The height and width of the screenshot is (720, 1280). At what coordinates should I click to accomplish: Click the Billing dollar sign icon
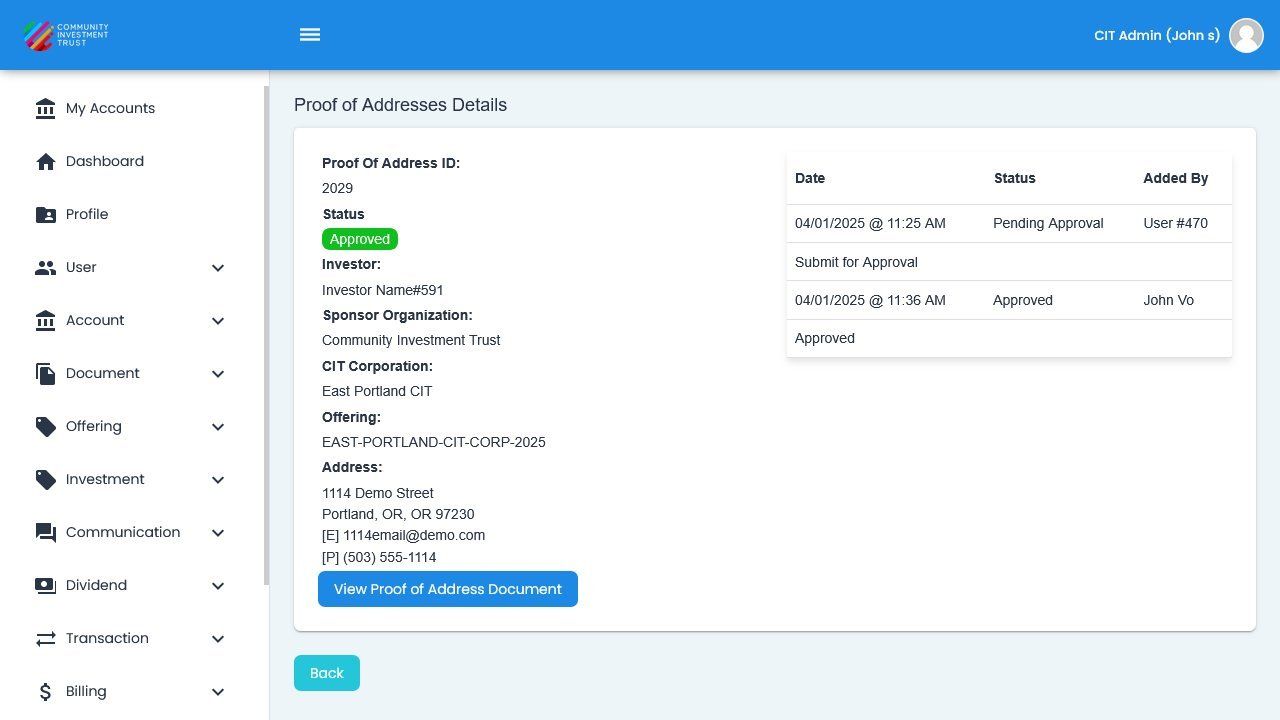coord(45,692)
